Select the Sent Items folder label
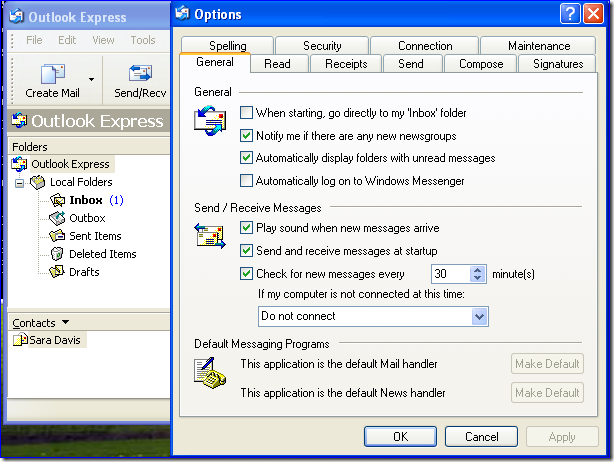This screenshot has height=462, width=614. (95, 236)
